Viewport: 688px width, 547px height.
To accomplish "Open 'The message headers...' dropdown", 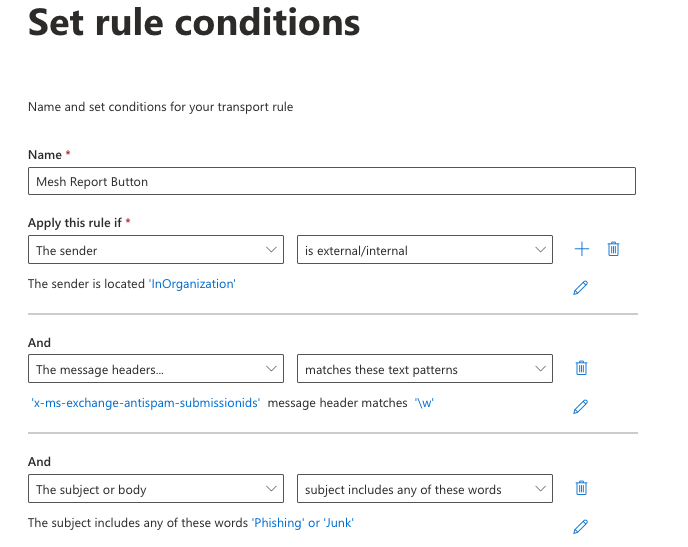I will pyautogui.click(x=157, y=370).
